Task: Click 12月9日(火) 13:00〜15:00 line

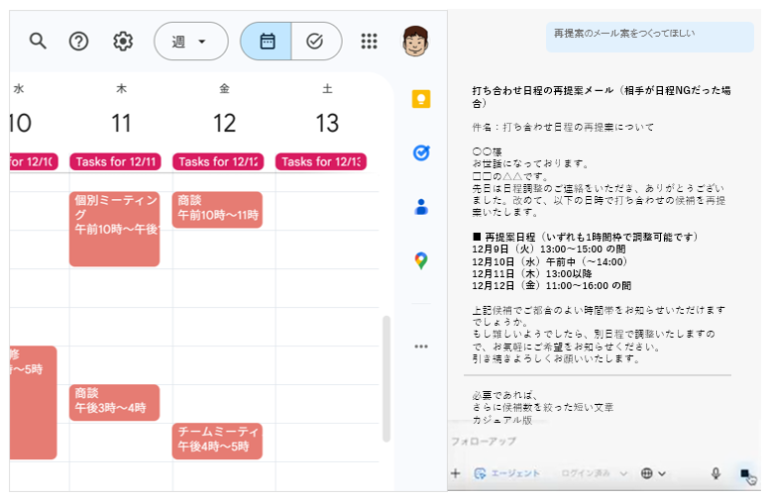Action: 549,249
